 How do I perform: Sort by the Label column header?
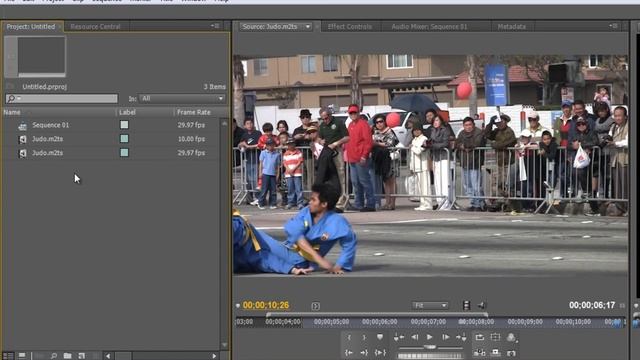127,112
